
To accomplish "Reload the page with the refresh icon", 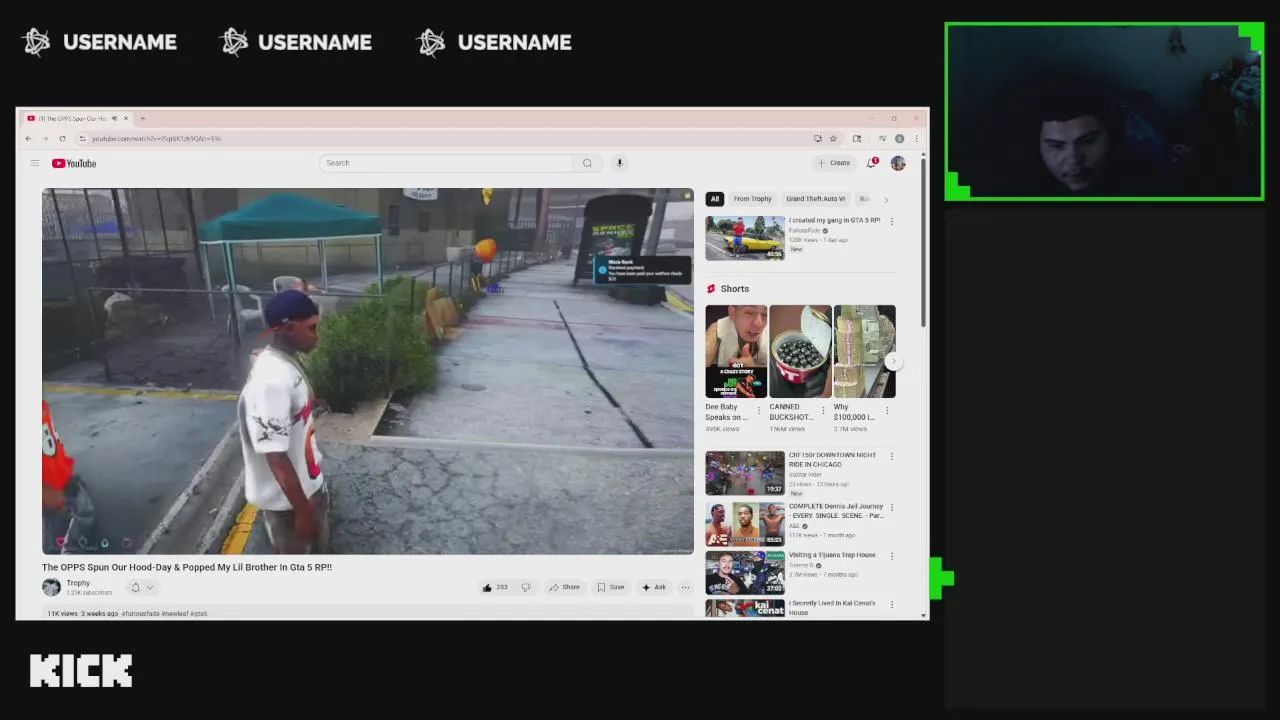I will click(x=62, y=138).
